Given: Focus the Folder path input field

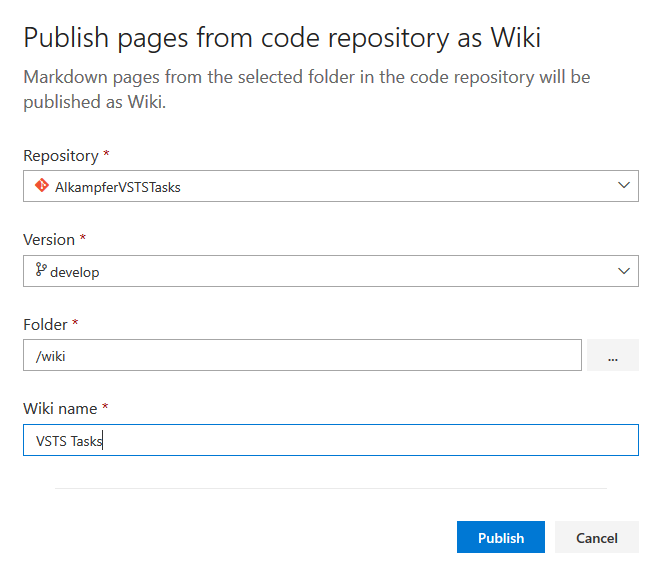Looking at the screenshot, I should coord(302,355).
